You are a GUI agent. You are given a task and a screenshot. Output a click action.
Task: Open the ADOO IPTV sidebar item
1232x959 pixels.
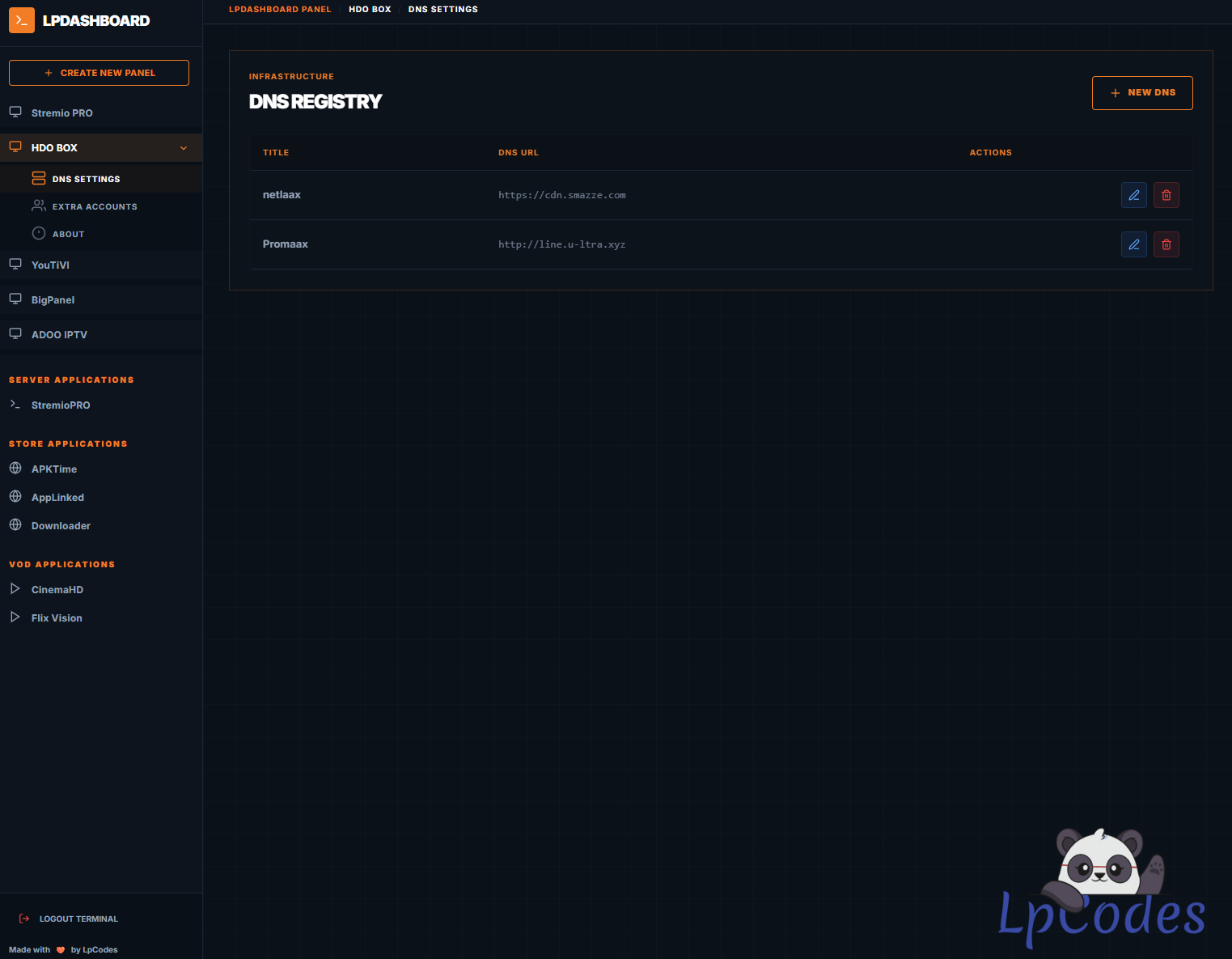pos(59,335)
